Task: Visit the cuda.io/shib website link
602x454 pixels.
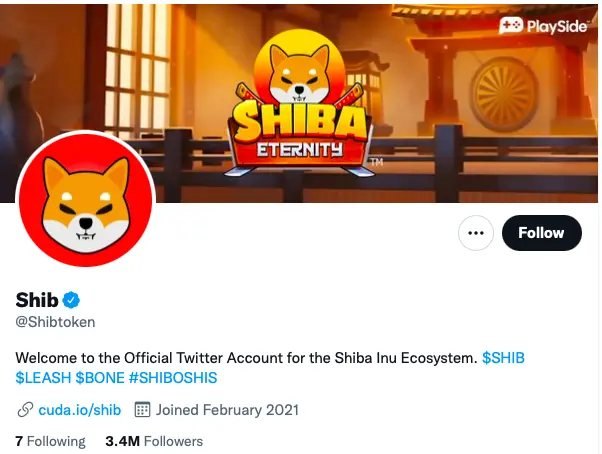Action: [x=79, y=410]
